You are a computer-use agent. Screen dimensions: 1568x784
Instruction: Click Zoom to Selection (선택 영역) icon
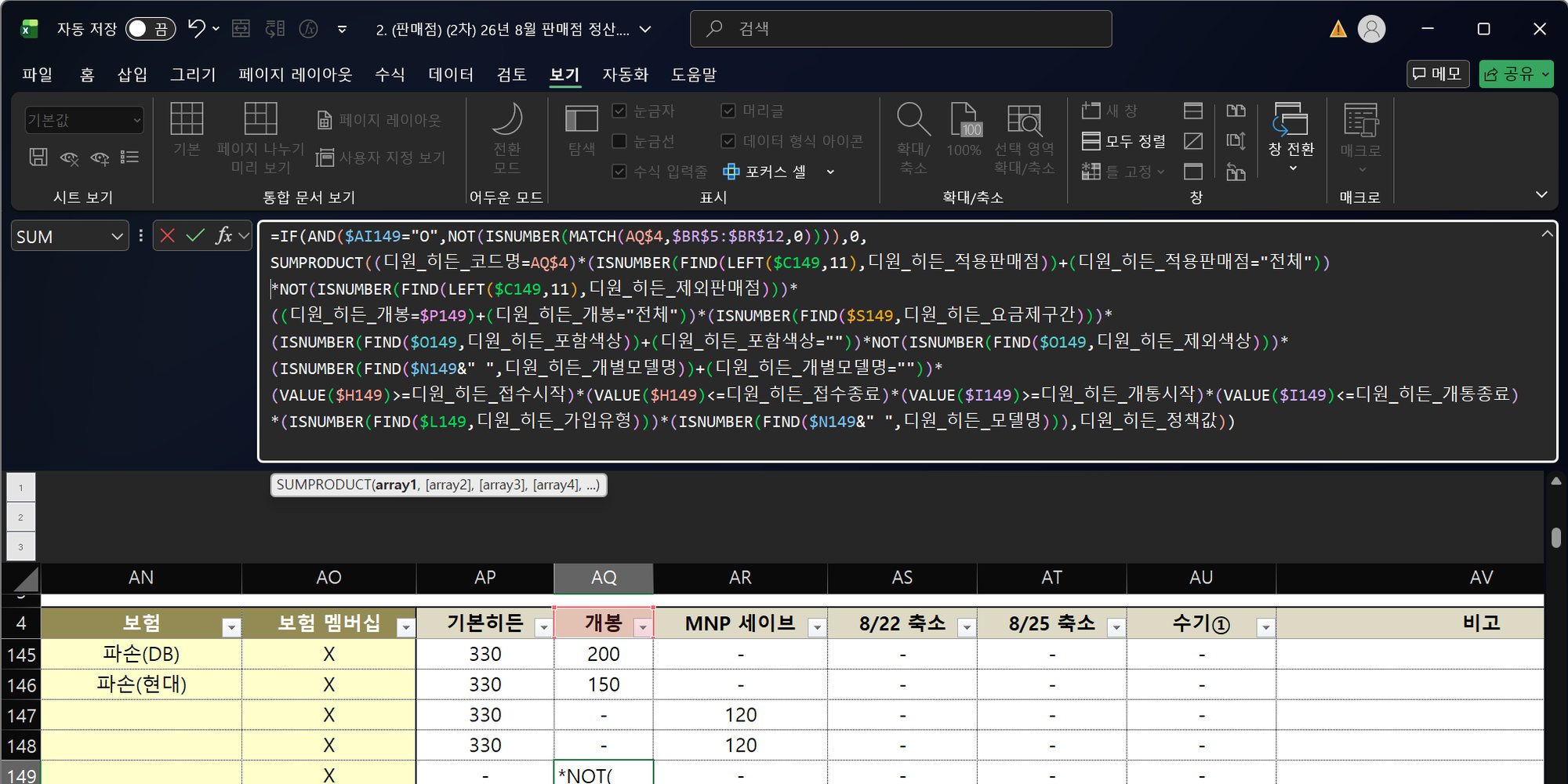coord(1024,120)
